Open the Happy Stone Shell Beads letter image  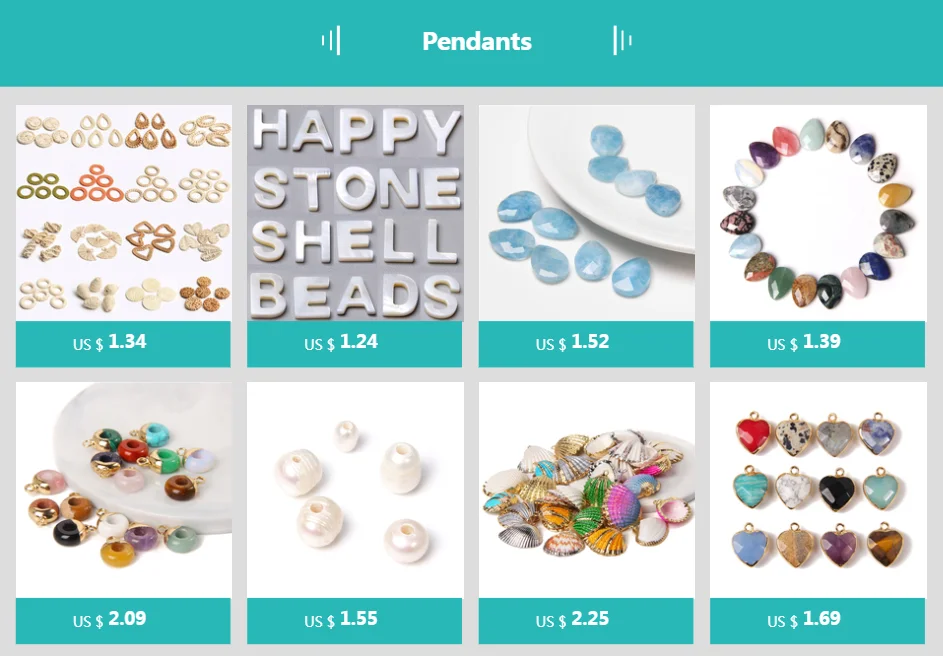tap(355, 213)
